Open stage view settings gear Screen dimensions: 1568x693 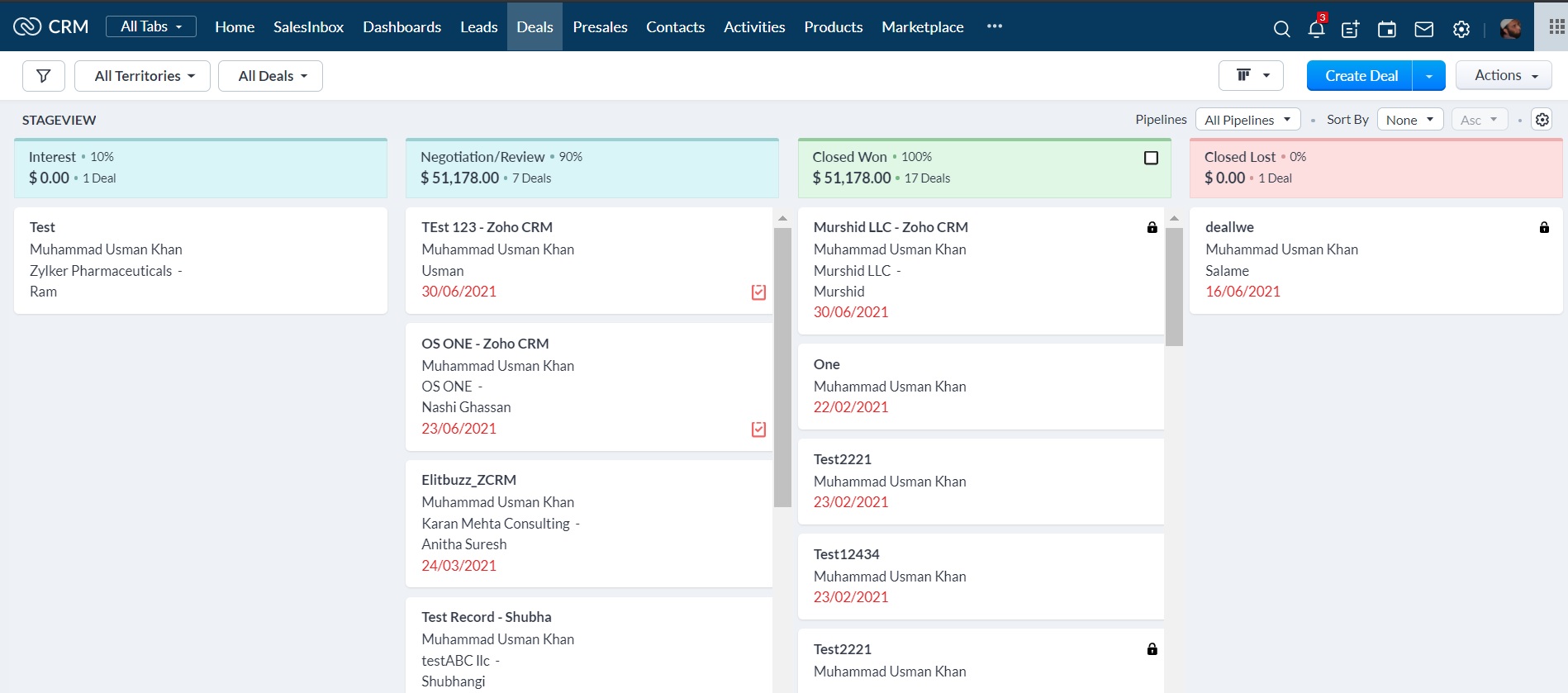1542,120
